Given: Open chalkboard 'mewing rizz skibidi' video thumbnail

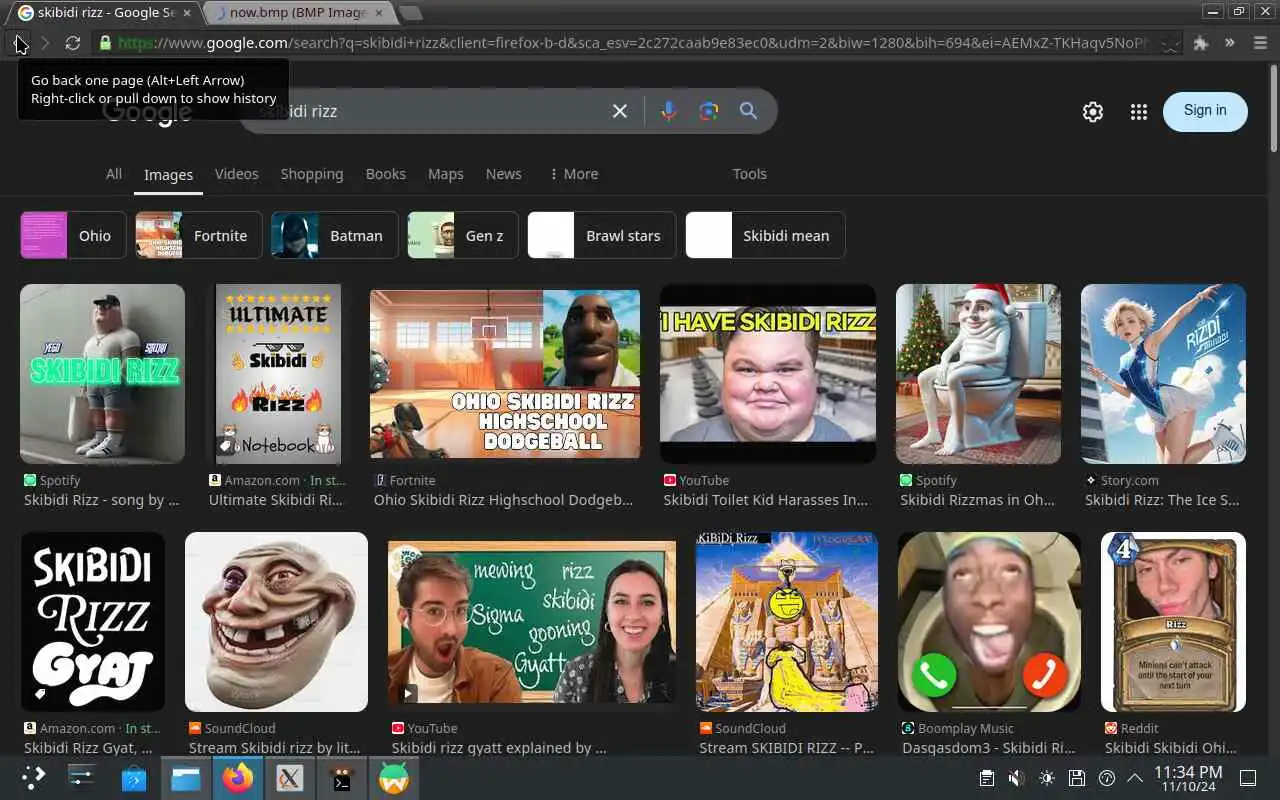Looking at the screenshot, I should (532, 622).
